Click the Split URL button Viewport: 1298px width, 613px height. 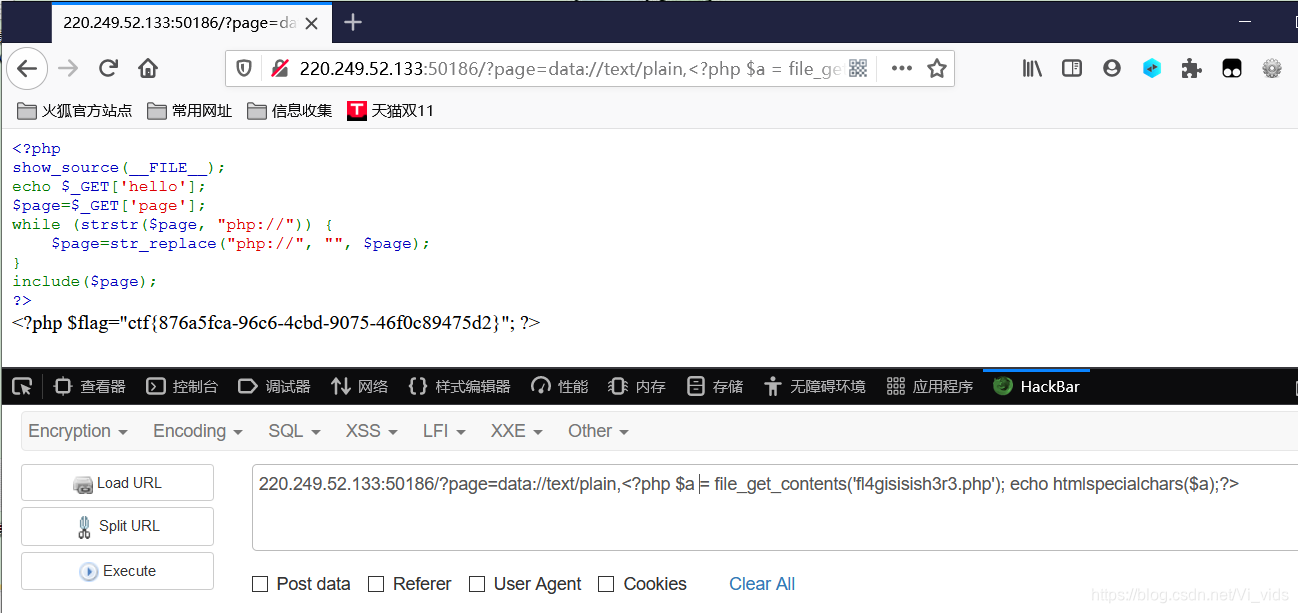click(x=117, y=526)
